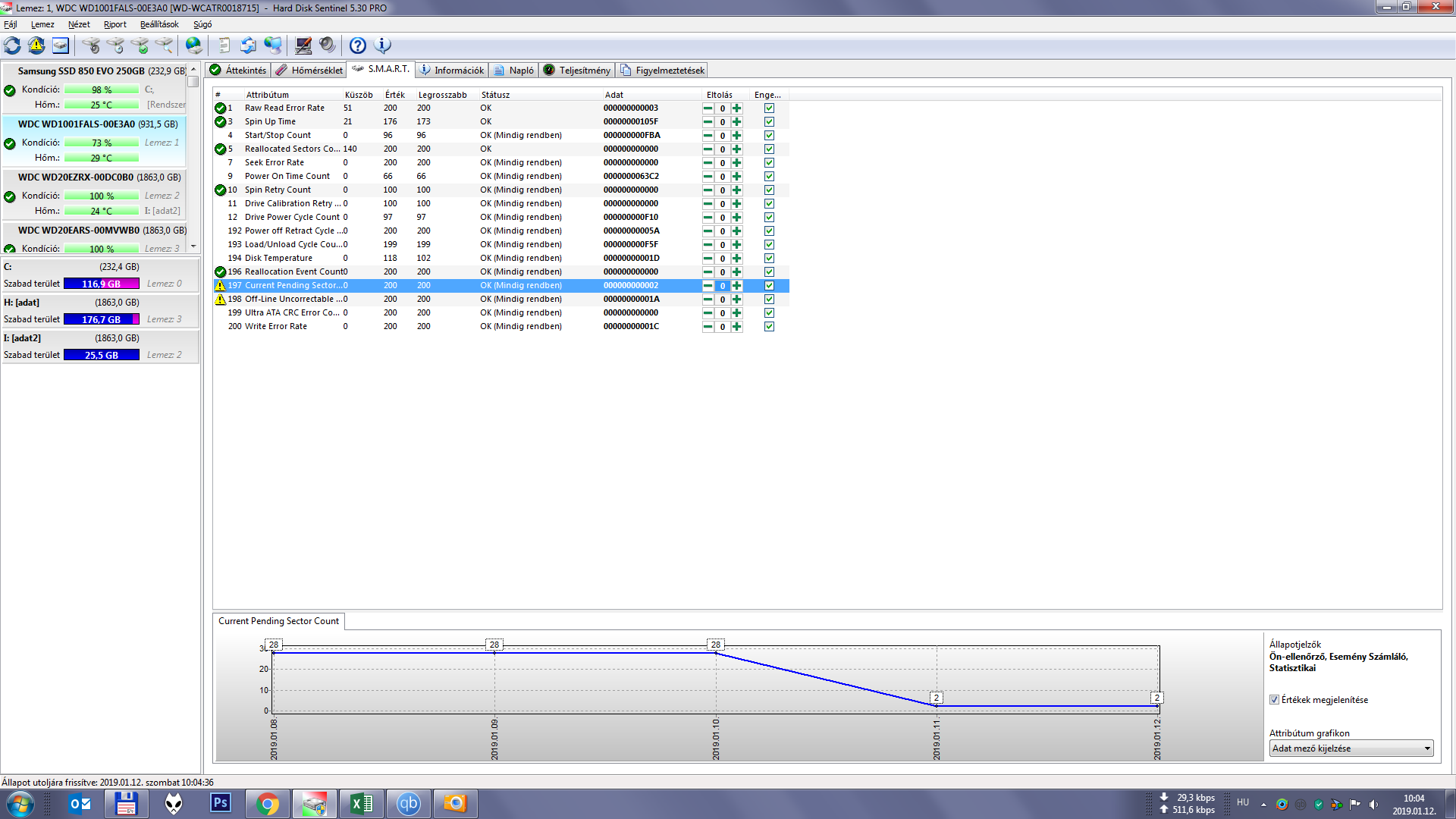1456x819 pixels.
Task: Decrease offset for Write Error Rate
Action: click(x=708, y=326)
